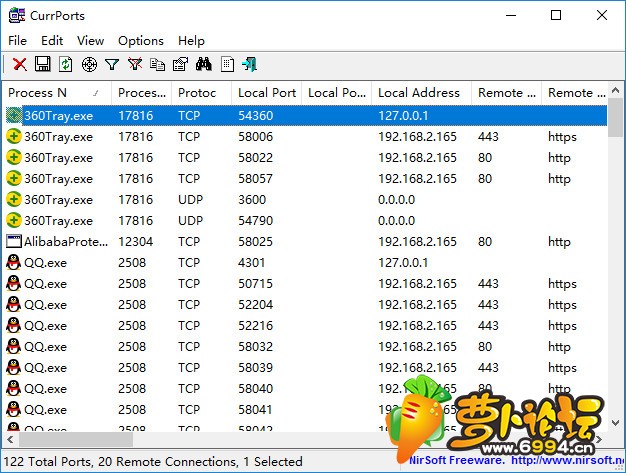
Task: Click local address 127.0.0.1 in port 4301 row
Action: click(x=403, y=262)
